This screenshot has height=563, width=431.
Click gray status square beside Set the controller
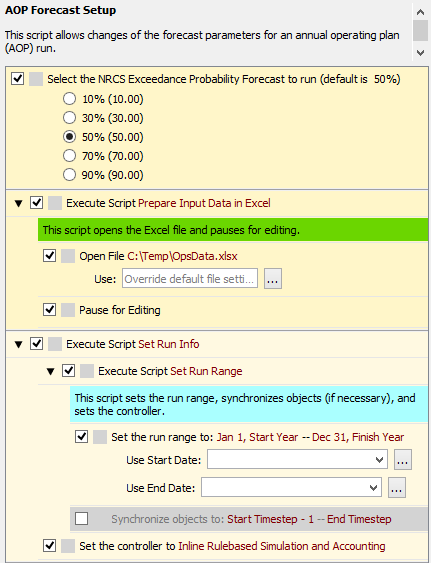[68, 546]
